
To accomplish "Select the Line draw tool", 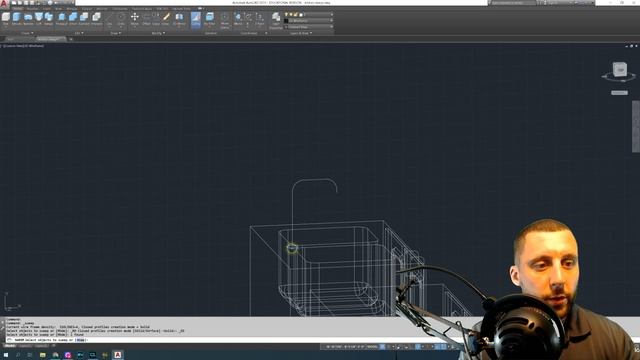I will pos(109,18).
